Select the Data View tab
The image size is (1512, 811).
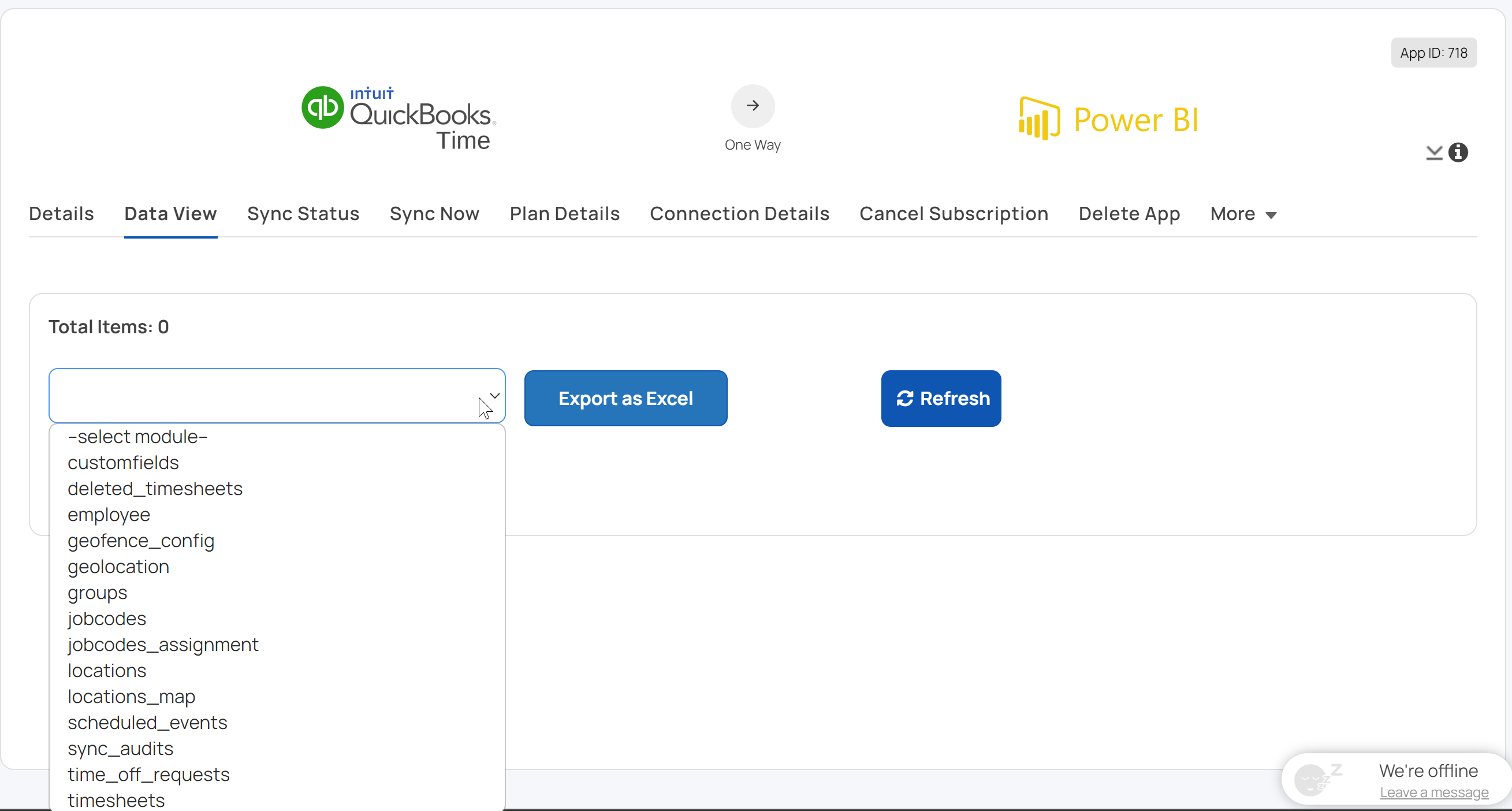(x=171, y=214)
